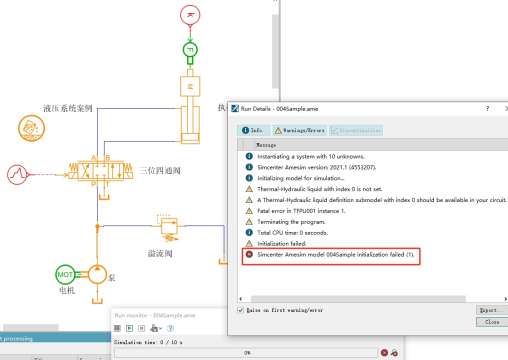Click the Close button in Run Details

tap(492, 322)
